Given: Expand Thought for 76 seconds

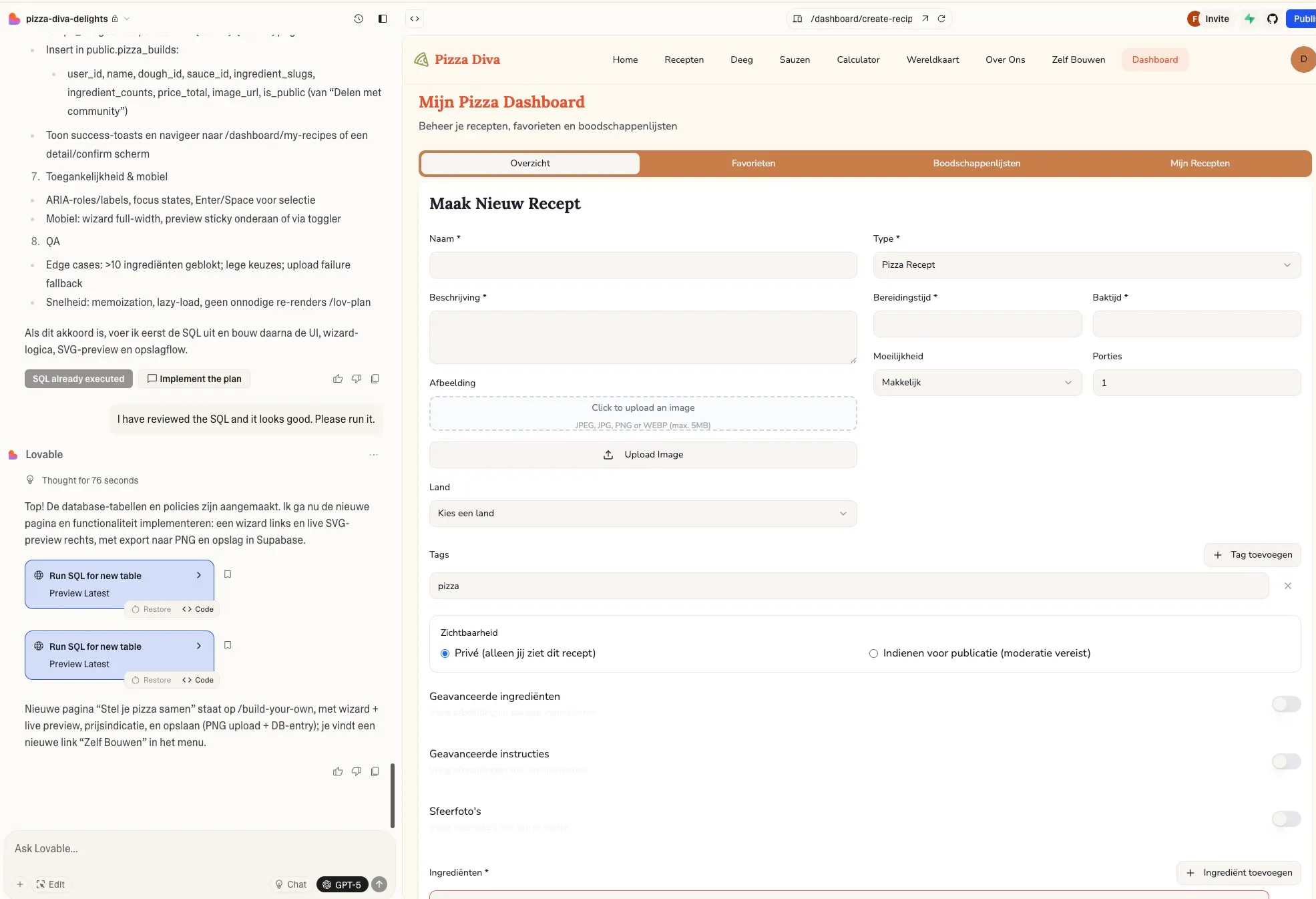Looking at the screenshot, I should click(x=82, y=480).
